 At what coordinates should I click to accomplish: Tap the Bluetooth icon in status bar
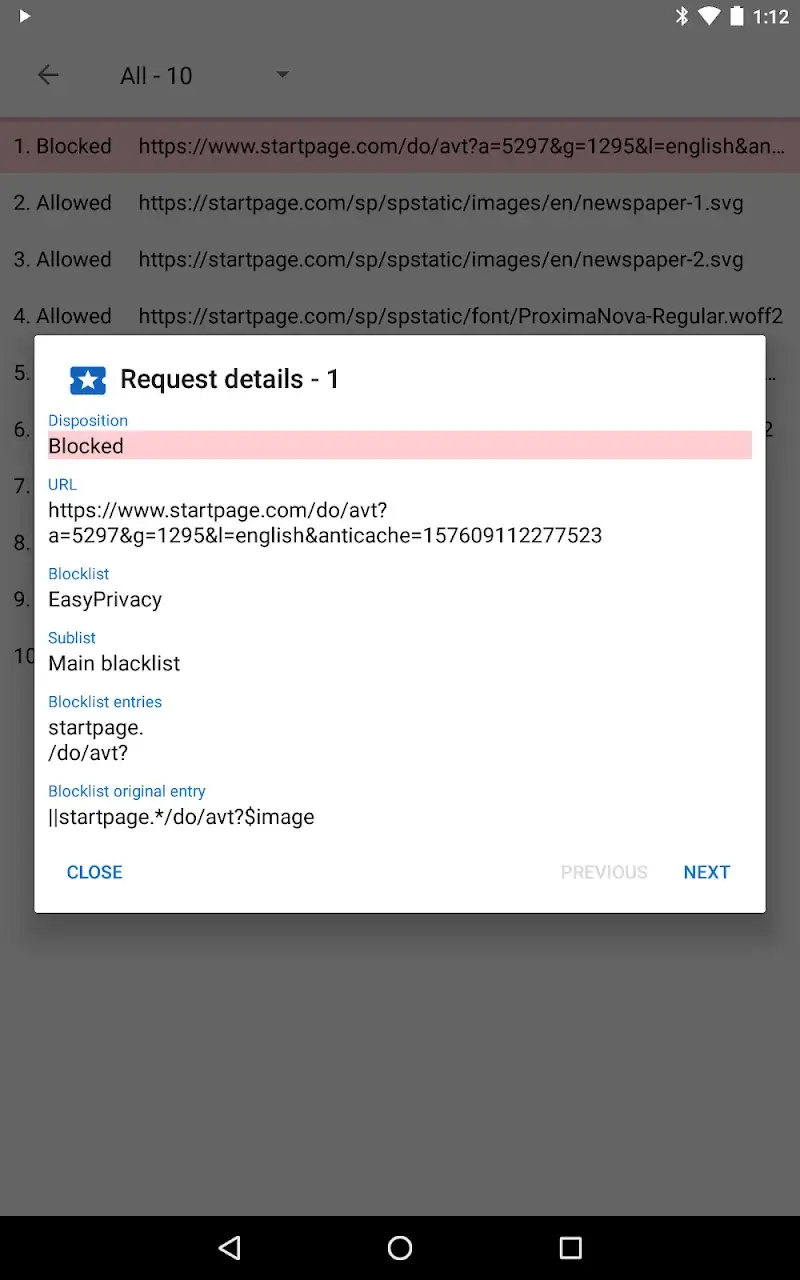coord(682,16)
